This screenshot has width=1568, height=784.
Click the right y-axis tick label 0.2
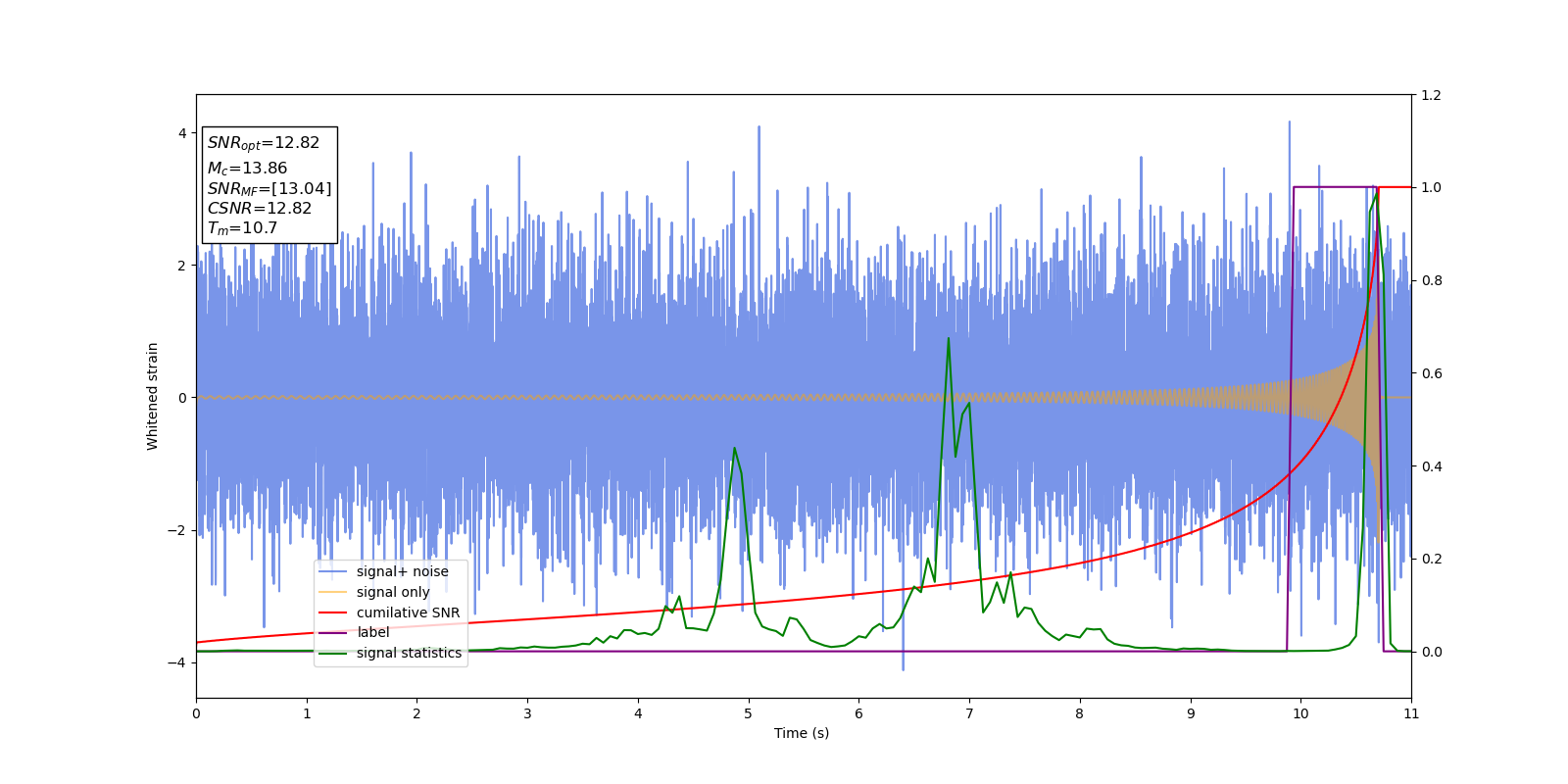pos(1431,559)
